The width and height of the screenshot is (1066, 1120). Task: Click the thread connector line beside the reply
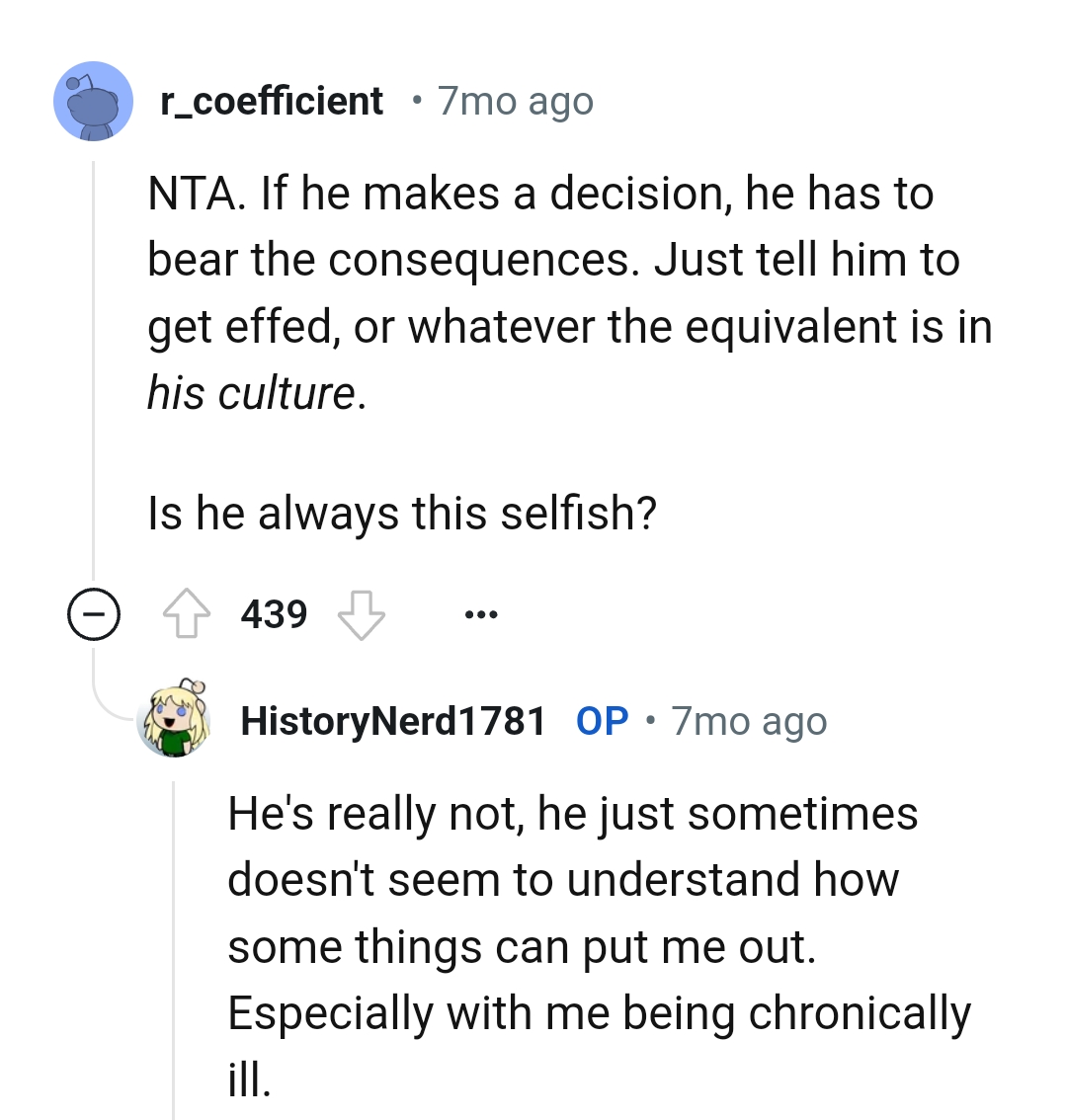tap(175, 938)
